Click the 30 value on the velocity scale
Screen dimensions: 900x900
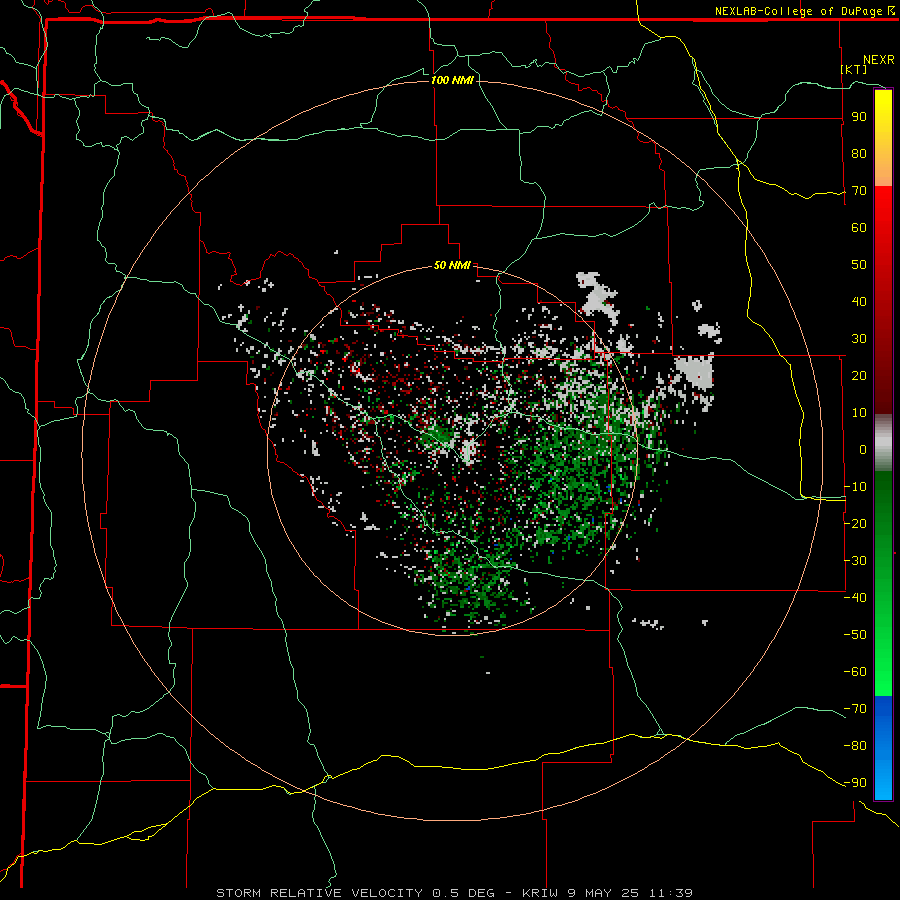pos(859,339)
